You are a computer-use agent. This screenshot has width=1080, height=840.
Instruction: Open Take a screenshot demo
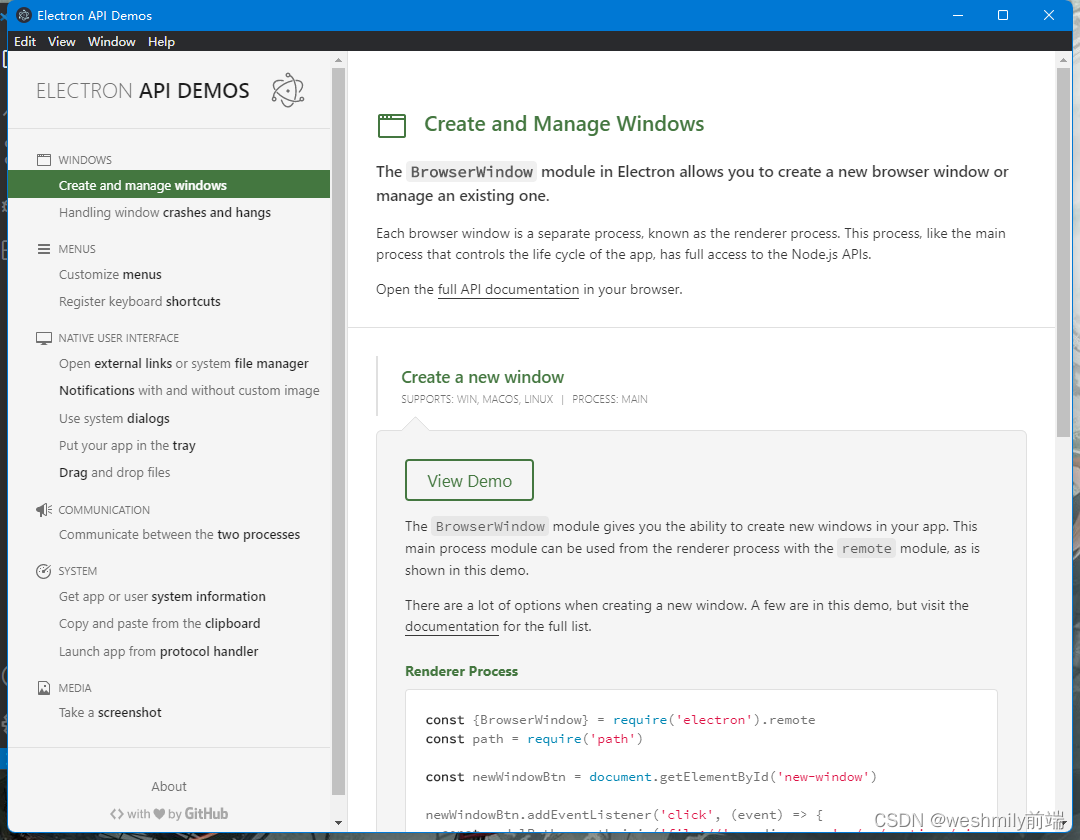click(110, 713)
